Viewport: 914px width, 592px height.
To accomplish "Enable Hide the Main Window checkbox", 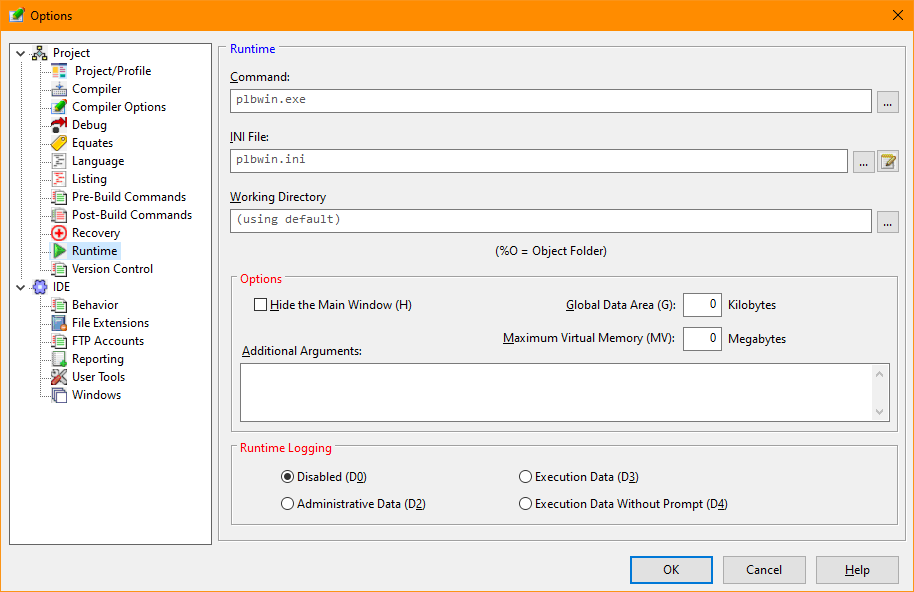I will point(261,305).
